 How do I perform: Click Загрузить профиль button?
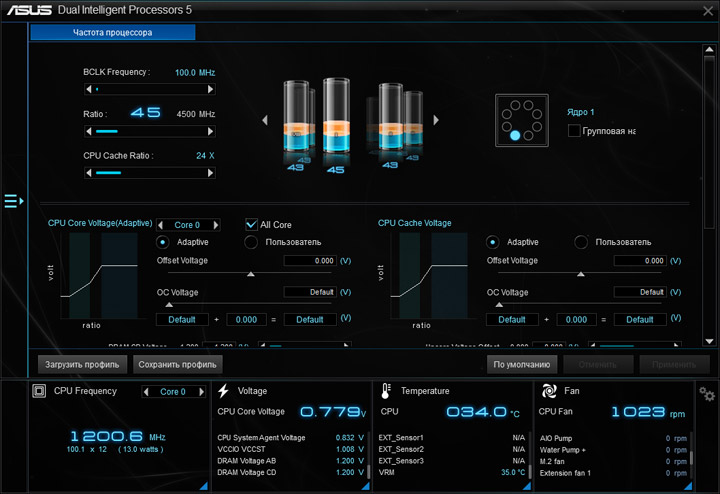pos(82,365)
